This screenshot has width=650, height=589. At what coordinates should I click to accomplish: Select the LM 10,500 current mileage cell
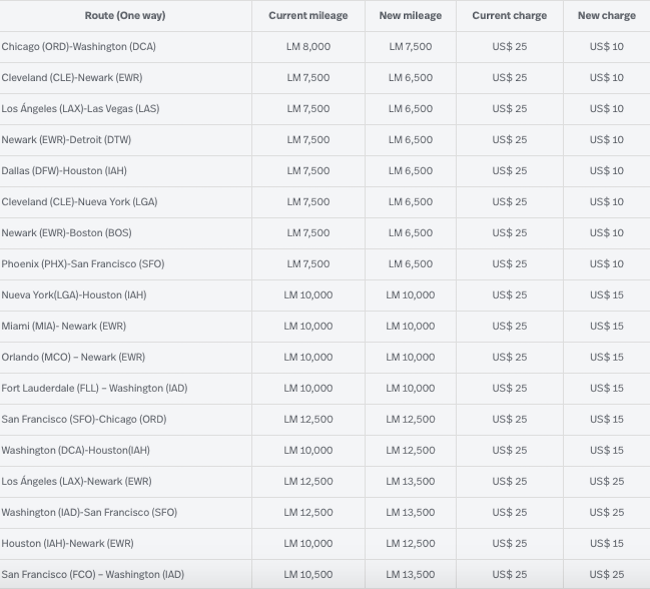[308, 574]
